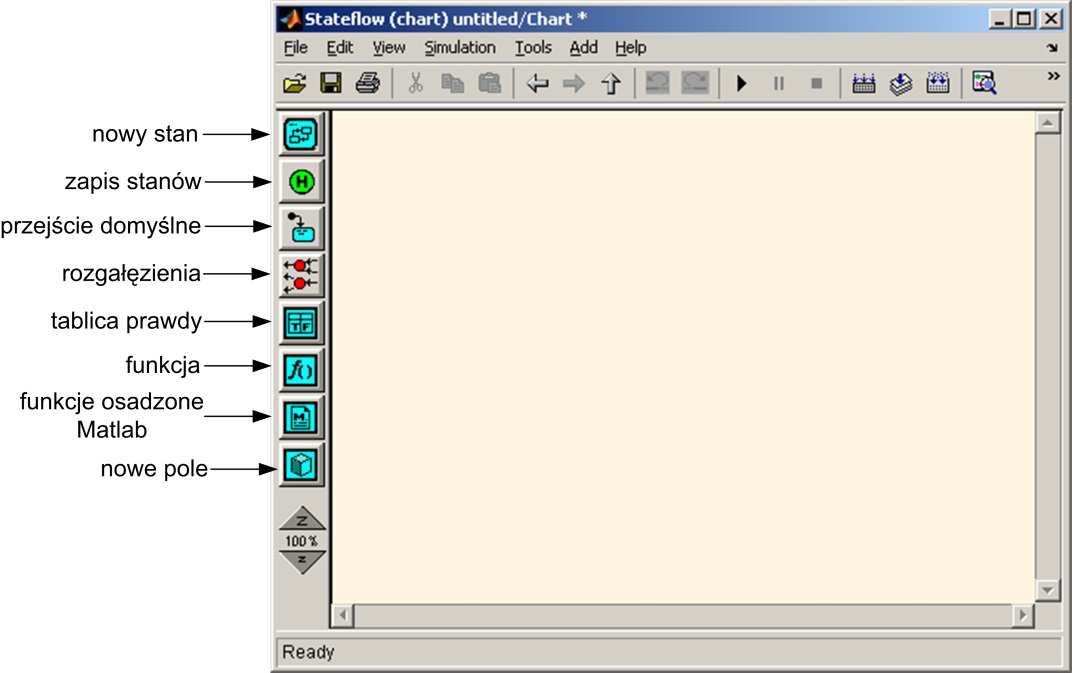Close the Stateflow chart window

tap(1050, 19)
